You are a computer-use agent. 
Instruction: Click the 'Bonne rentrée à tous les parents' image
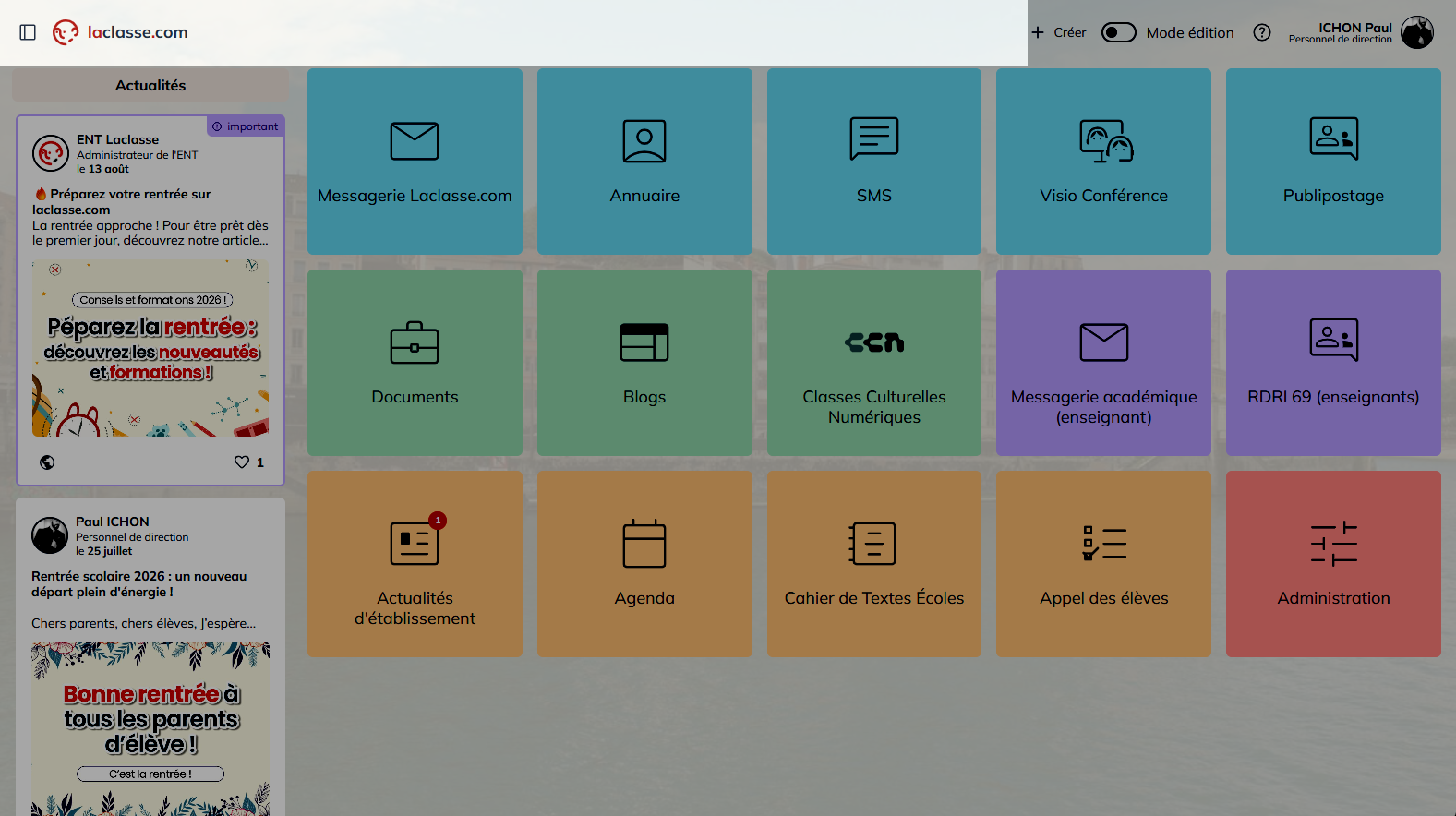coord(150,729)
